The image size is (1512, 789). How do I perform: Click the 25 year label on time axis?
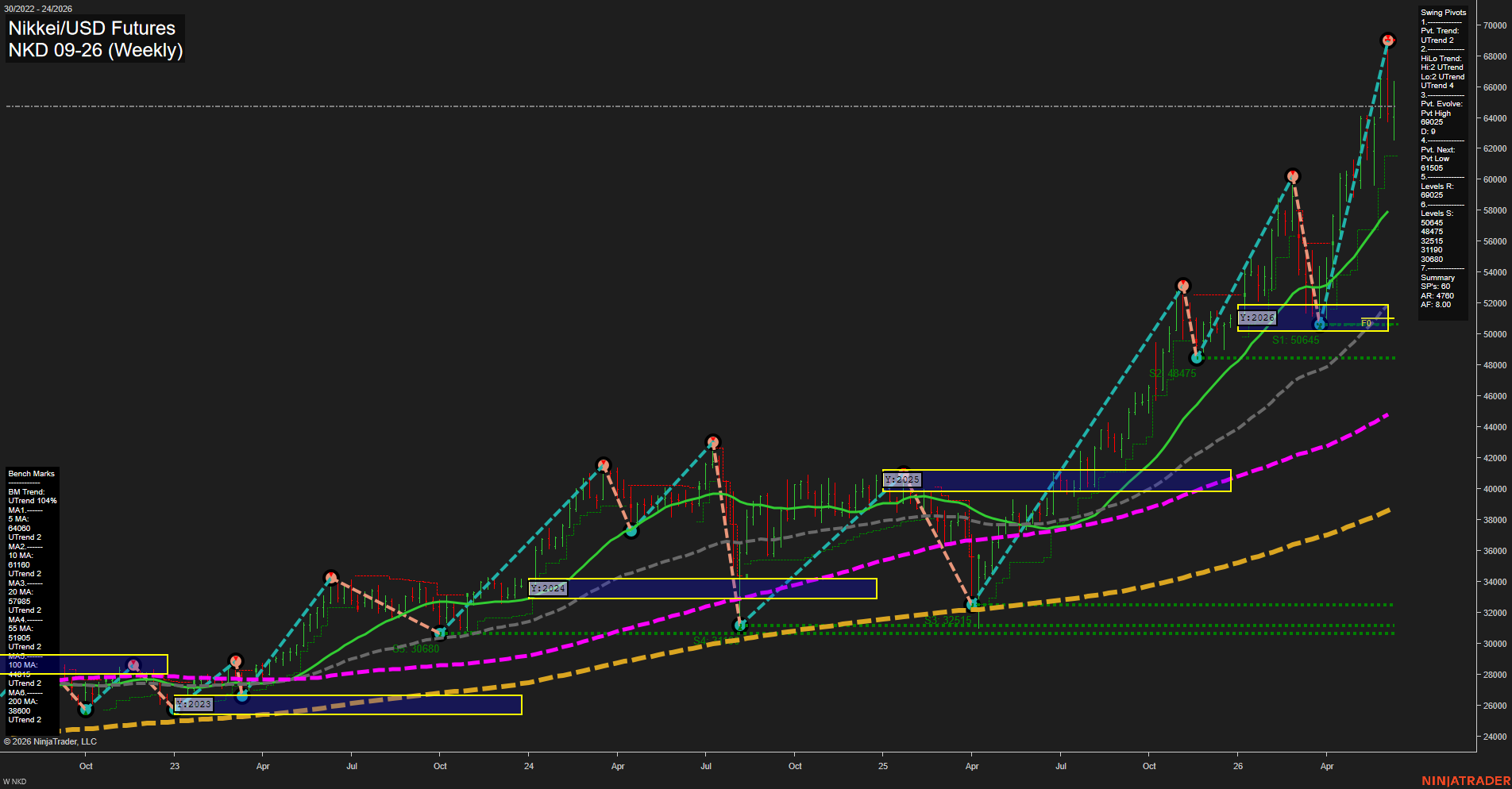click(x=883, y=766)
